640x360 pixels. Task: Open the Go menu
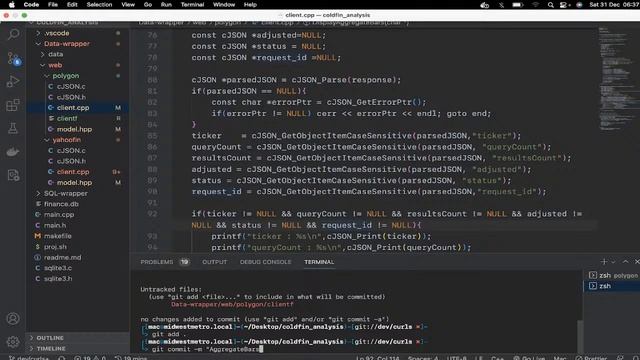[148, 5]
